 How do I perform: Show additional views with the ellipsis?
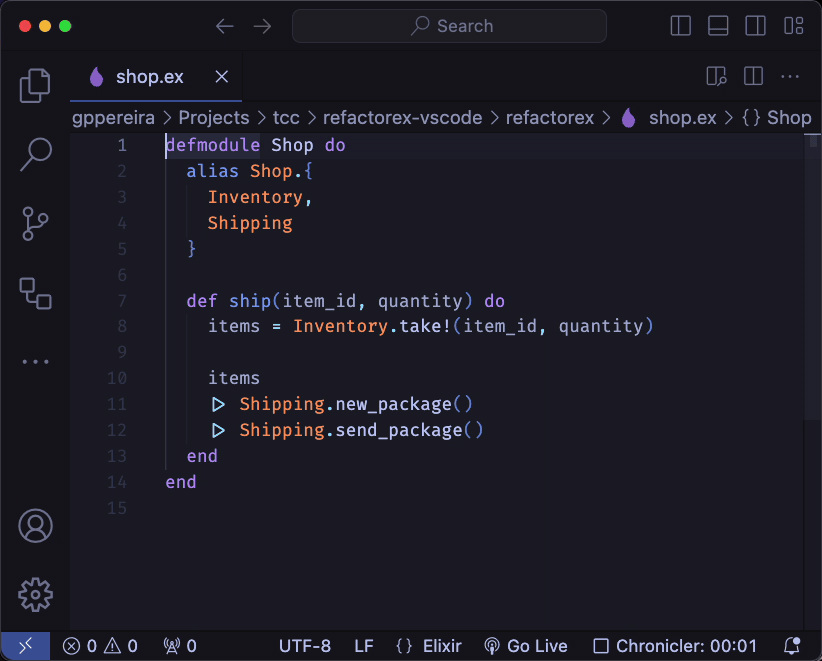click(35, 362)
